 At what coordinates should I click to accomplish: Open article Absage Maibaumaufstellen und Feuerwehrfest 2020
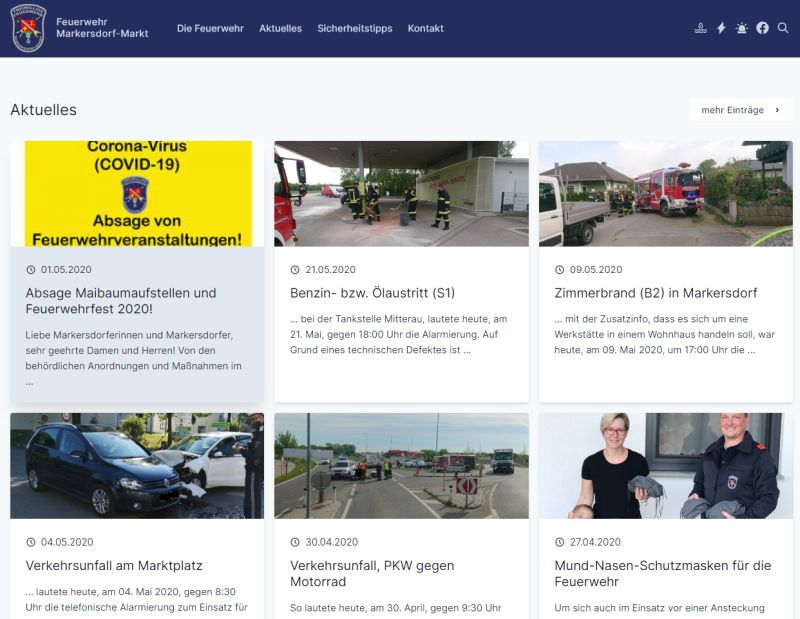click(121, 301)
